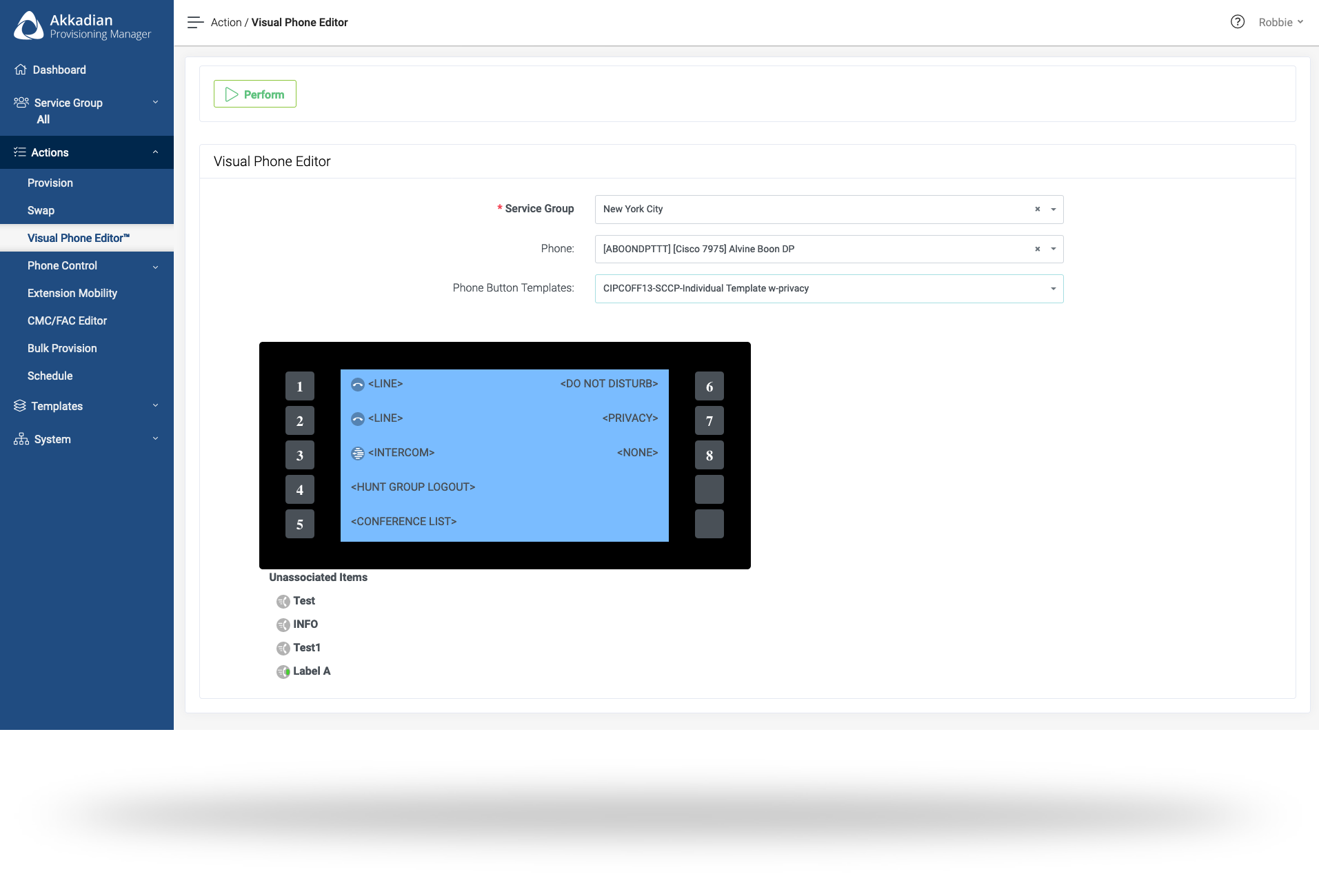
Task: Click the Test unassociated item icon
Action: [x=283, y=602]
